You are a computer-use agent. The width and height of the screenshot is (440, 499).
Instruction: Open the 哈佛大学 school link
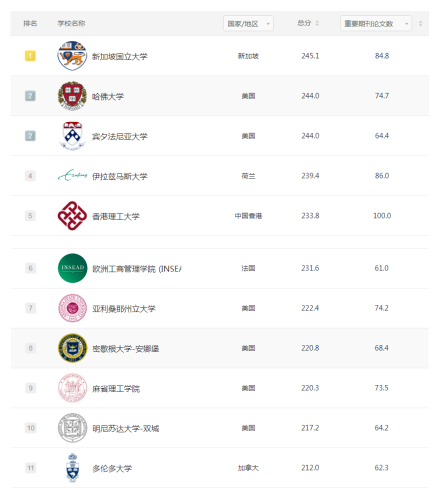108,96
